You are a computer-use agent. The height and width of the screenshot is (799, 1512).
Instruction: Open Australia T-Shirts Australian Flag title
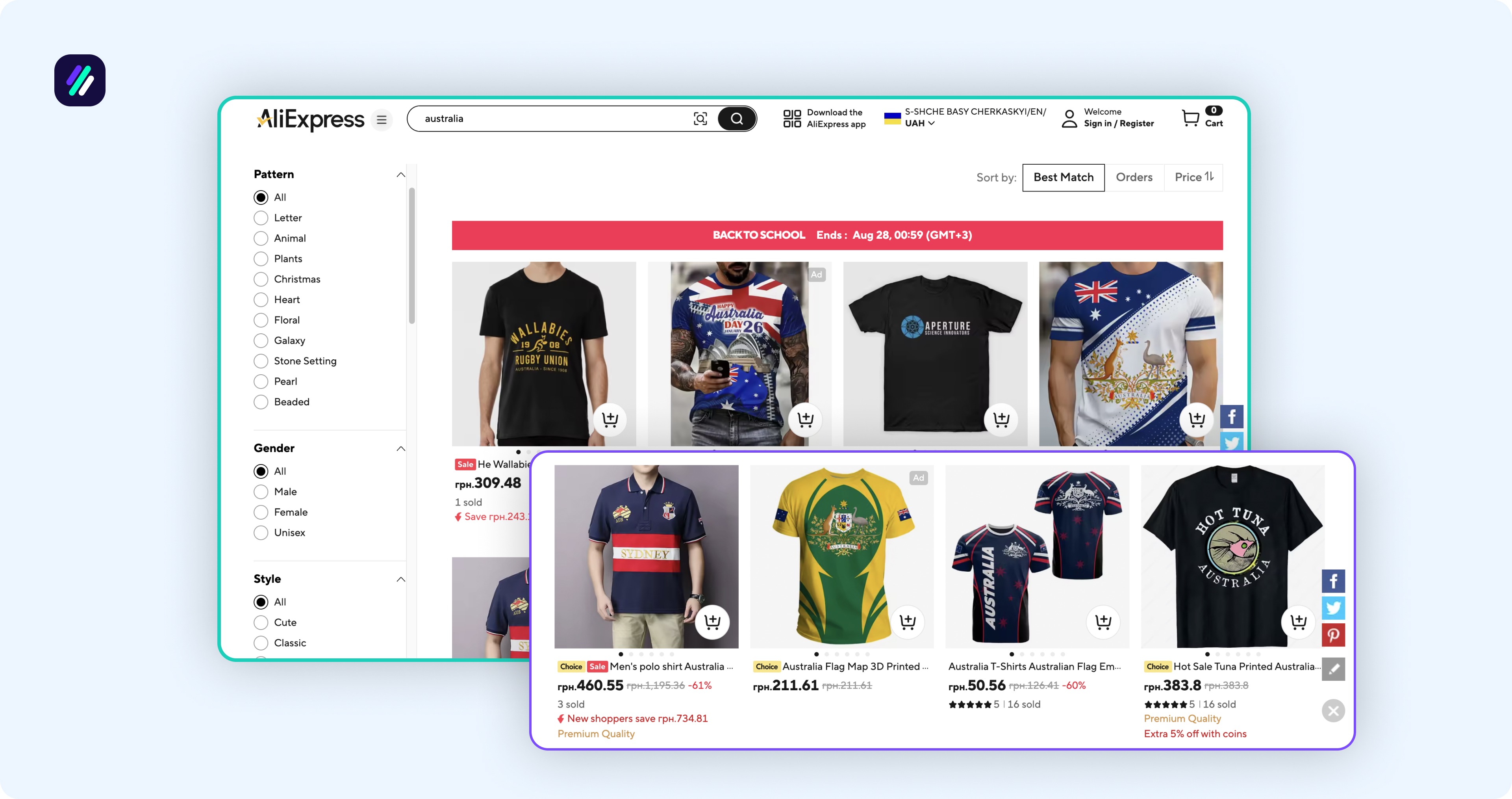pos(1034,667)
